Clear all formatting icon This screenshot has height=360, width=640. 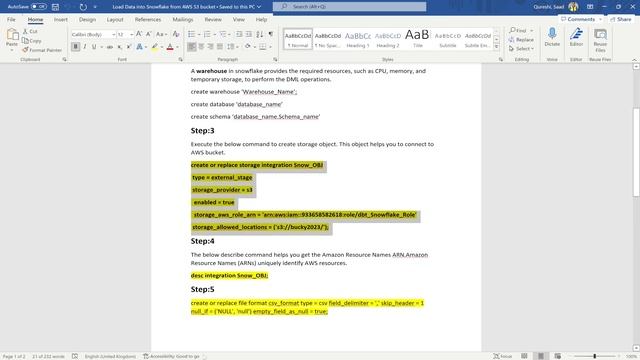[x=176, y=34]
